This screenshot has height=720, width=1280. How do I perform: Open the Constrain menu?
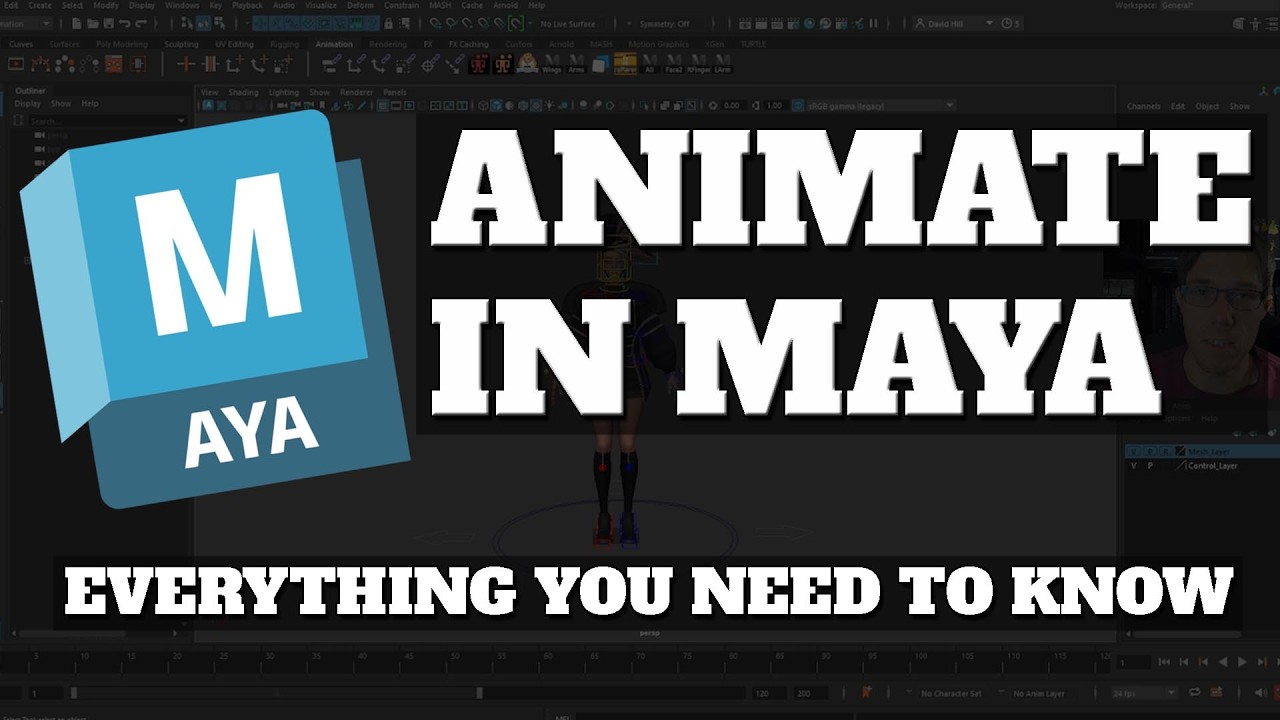(400, 5)
